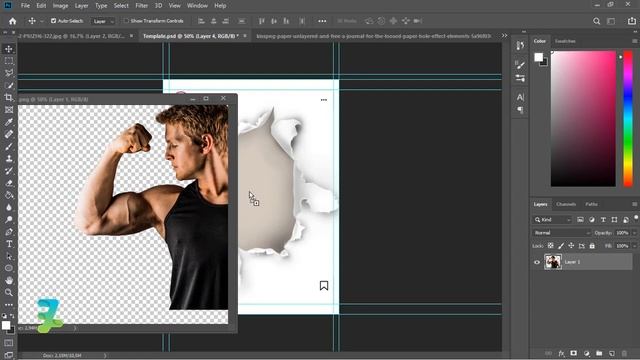Switch to the Paths tab
640x360 pixels.
point(591,204)
